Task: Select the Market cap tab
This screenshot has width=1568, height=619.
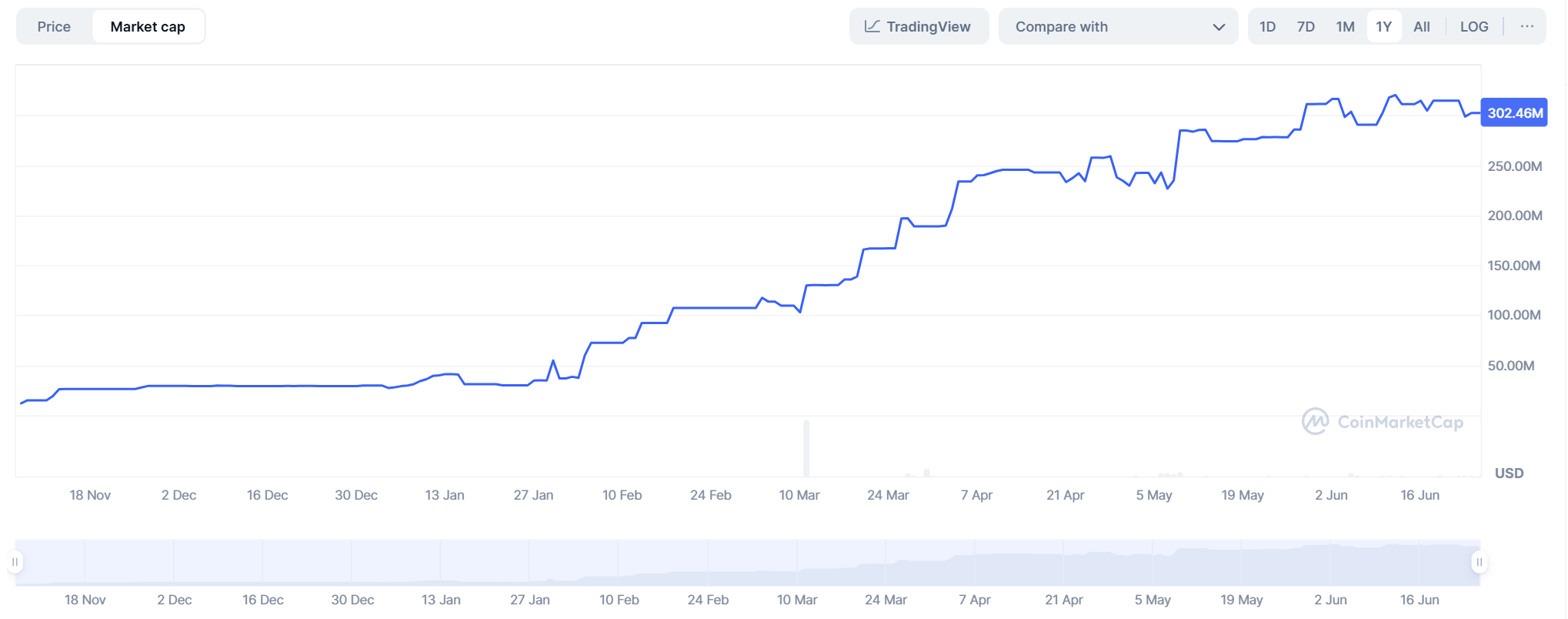Action: [148, 27]
